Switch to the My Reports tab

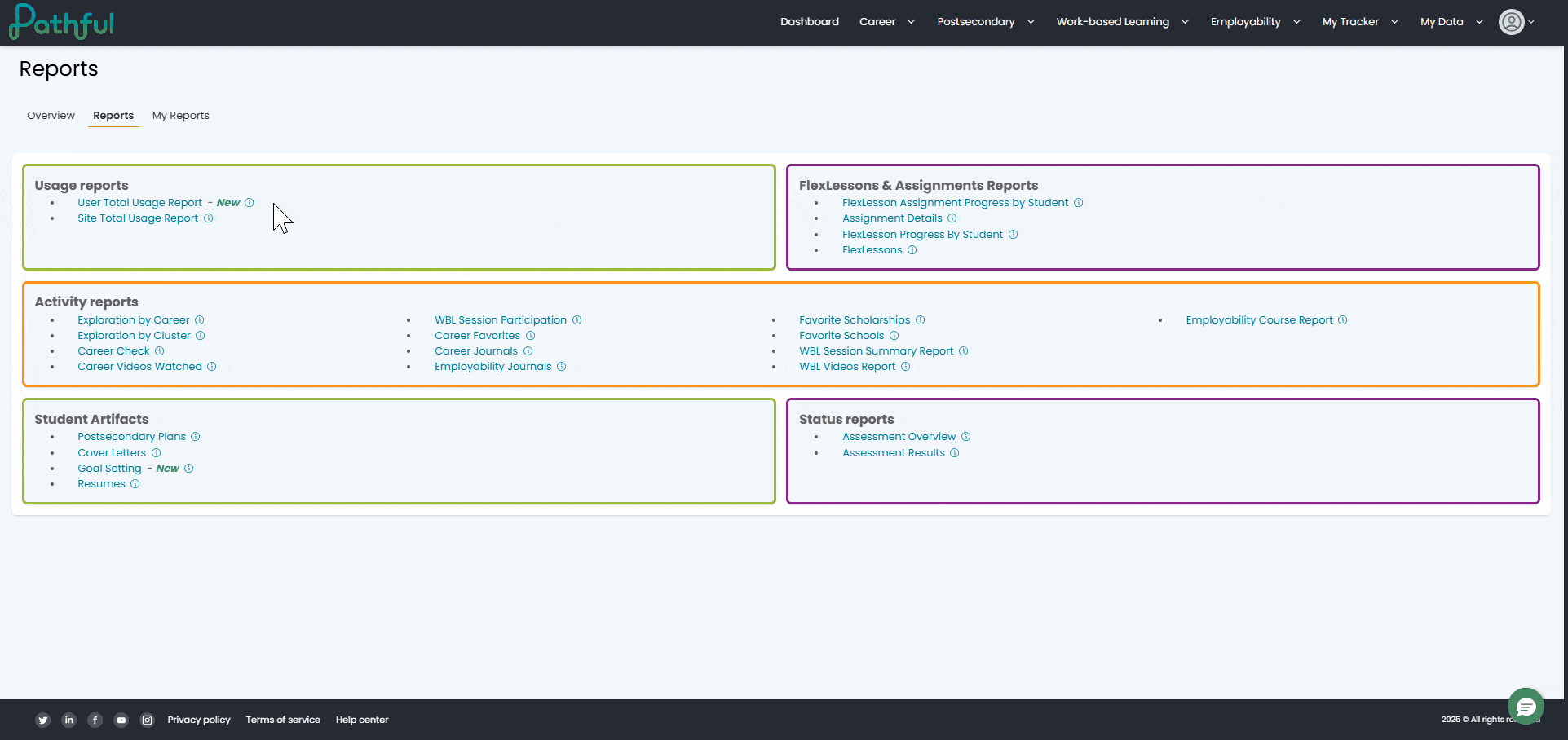(x=181, y=116)
